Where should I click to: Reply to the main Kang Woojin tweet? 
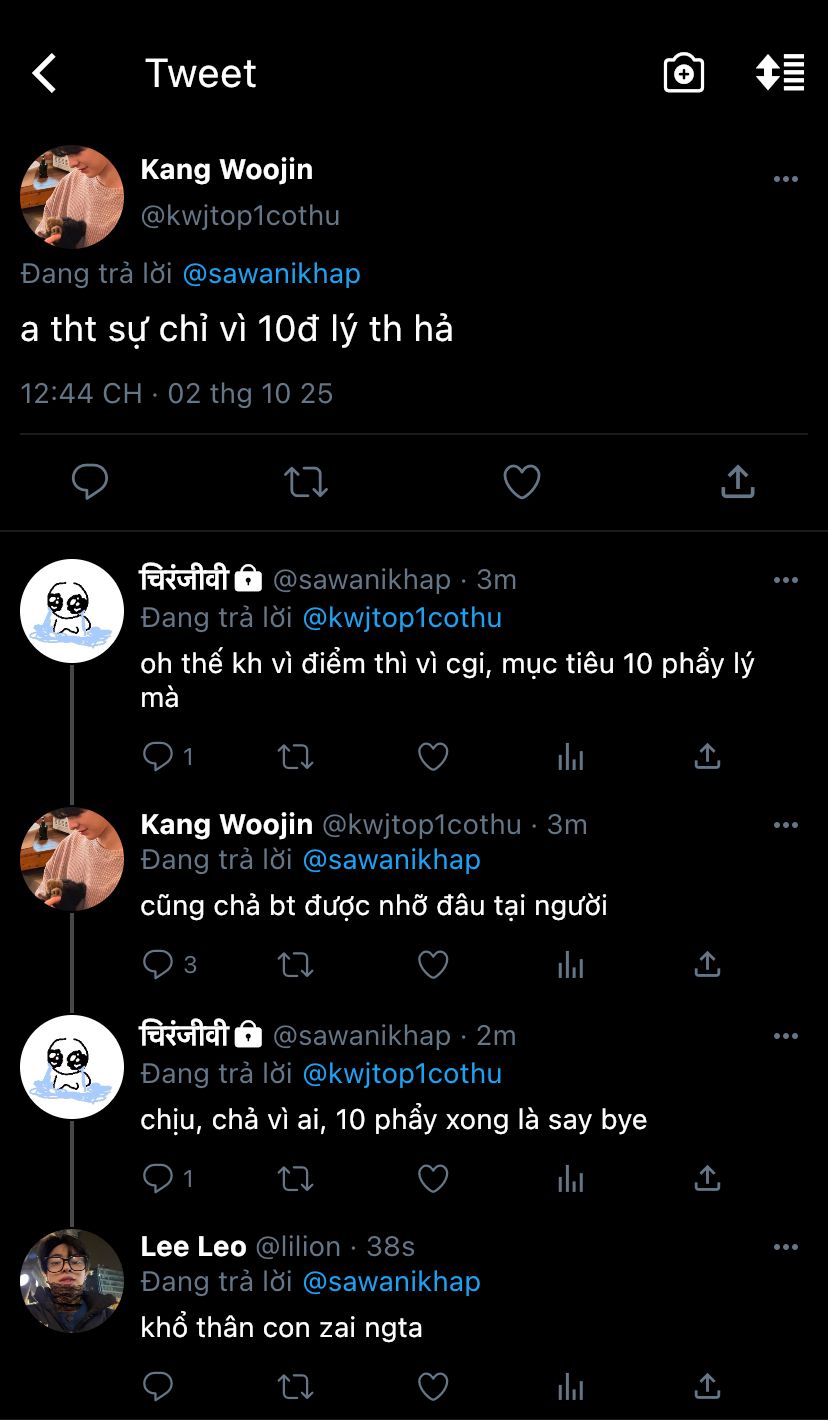[90, 482]
